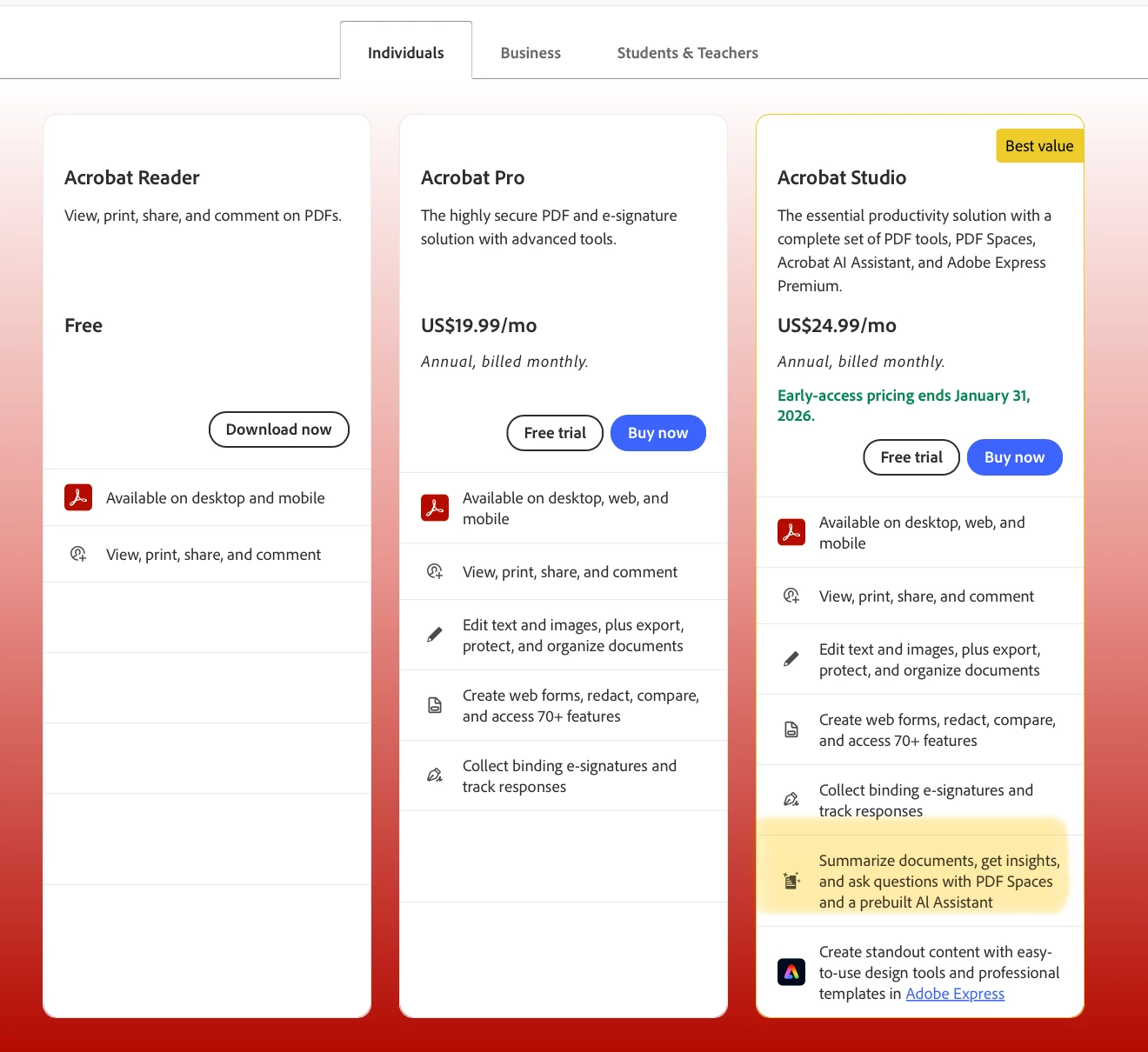Image resolution: width=1148 pixels, height=1052 pixels.
Task: Open the Adobe Express link
Action: pyautogui.click(x=955, y=994)
